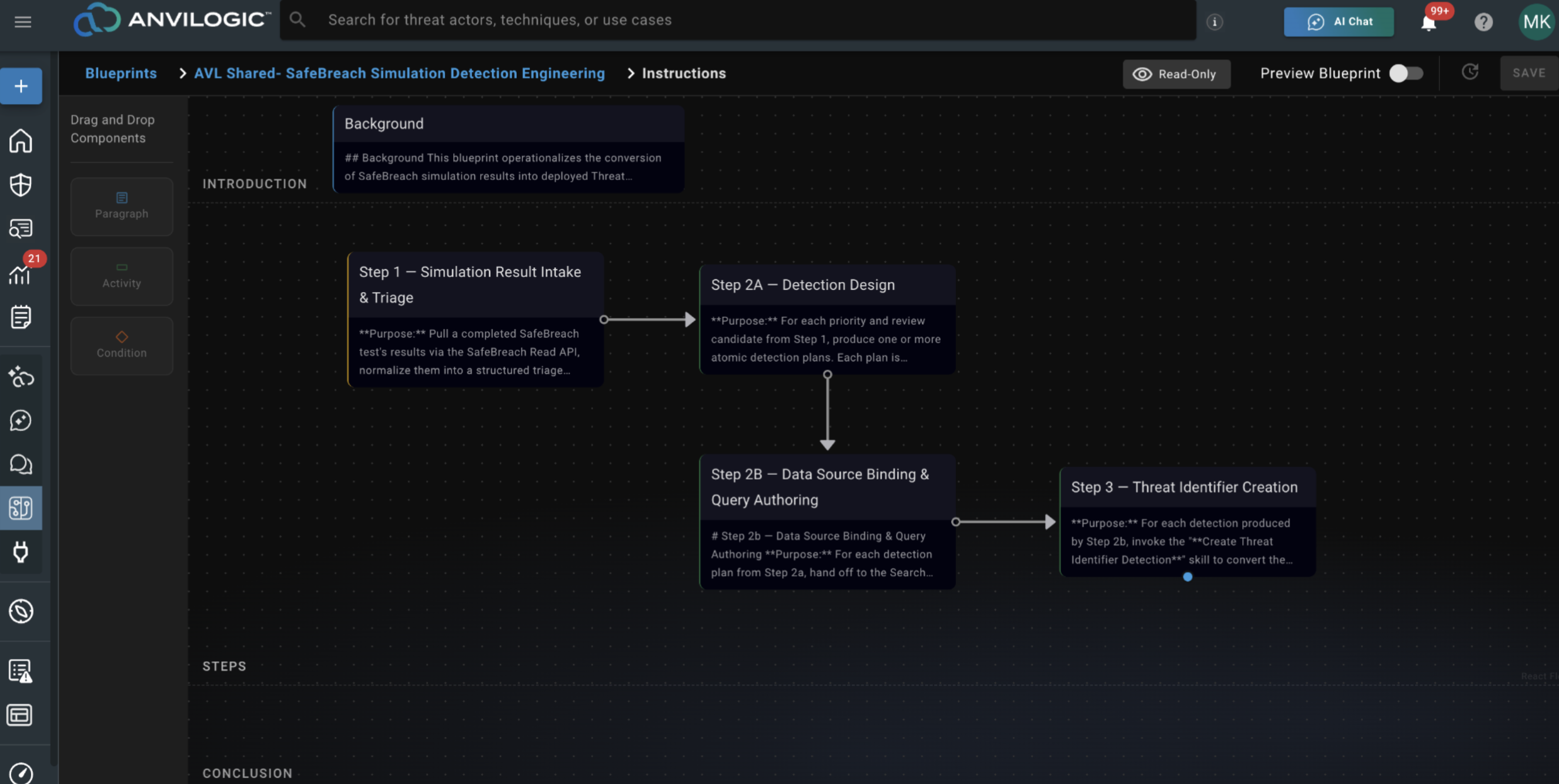Image resolution: width=1559 pixels, height=784 pixels.
Task: Click the search magnifier icon
Action: click(x=297, y=20)
